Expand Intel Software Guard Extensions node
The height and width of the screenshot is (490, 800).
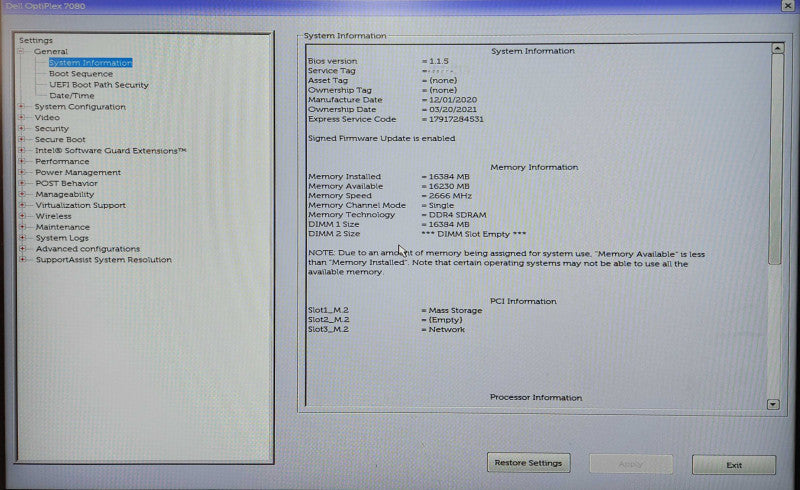tap(21, 151)
